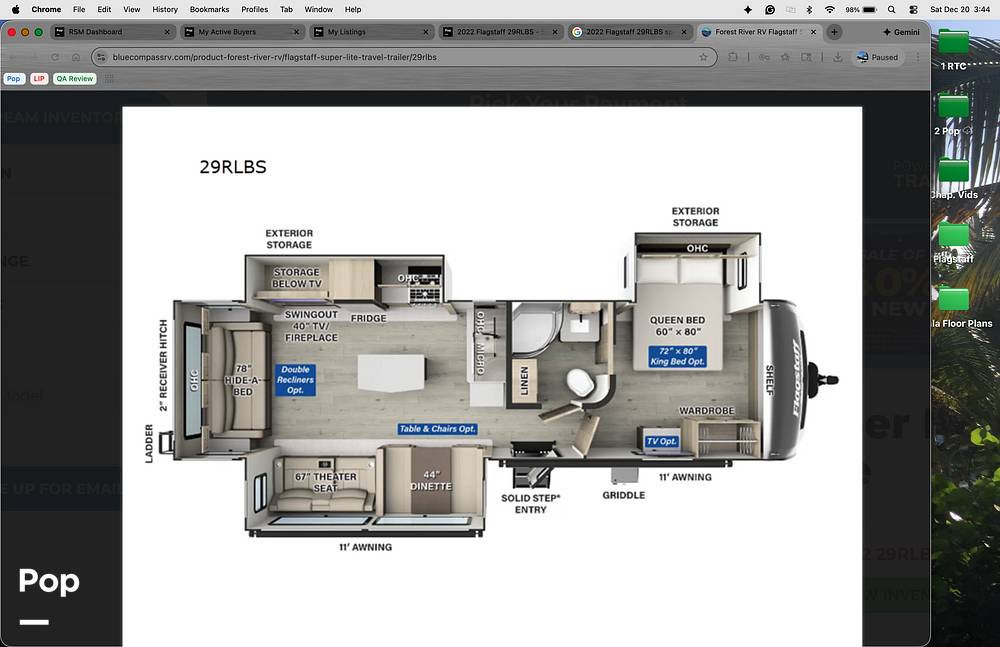Viewport: 1000px width, 647px height.
Task: Open macOS Control Center toggles
Action: (x=913, y=9)
